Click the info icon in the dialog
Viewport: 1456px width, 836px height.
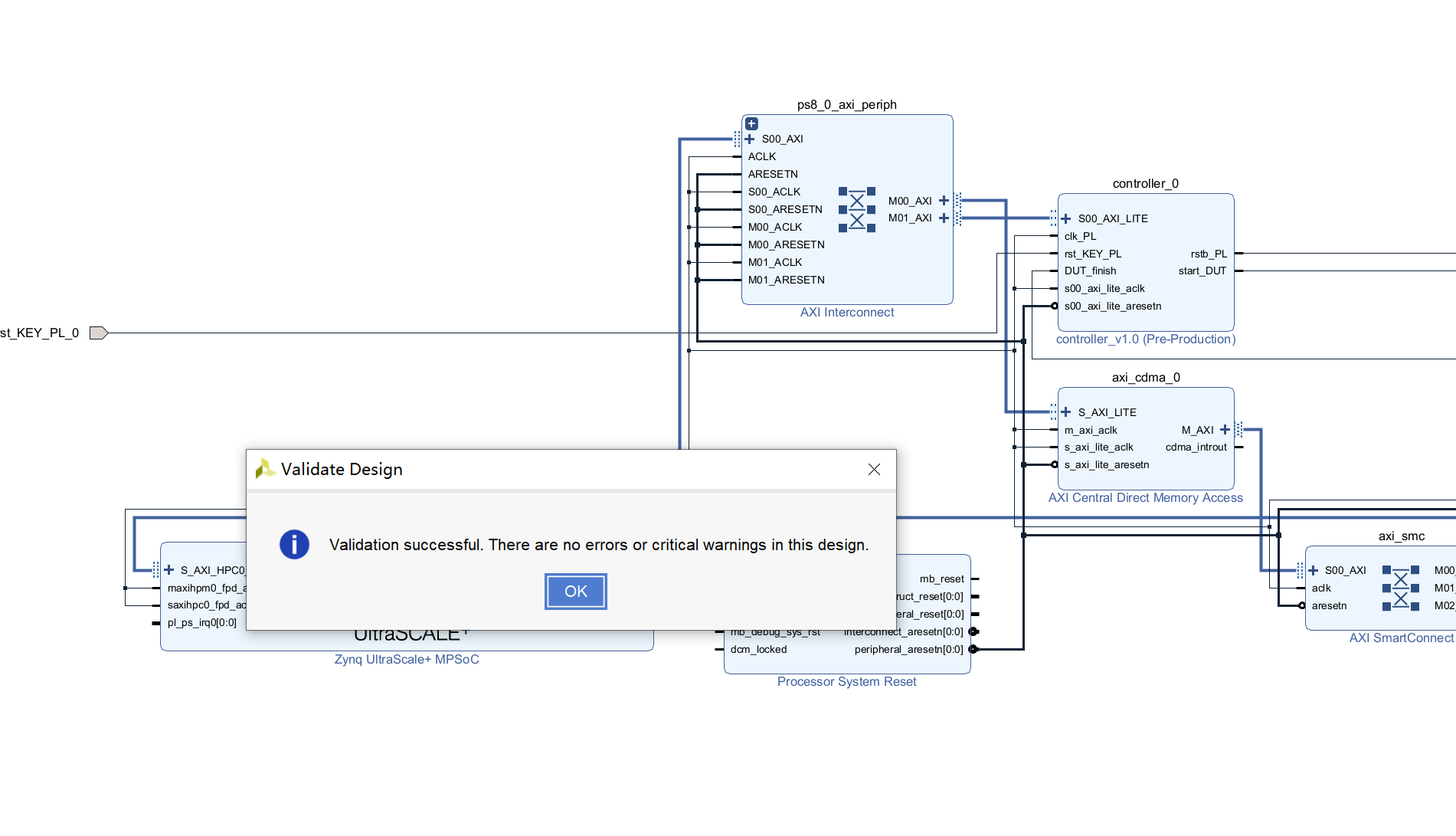click(x=294, y=545)
